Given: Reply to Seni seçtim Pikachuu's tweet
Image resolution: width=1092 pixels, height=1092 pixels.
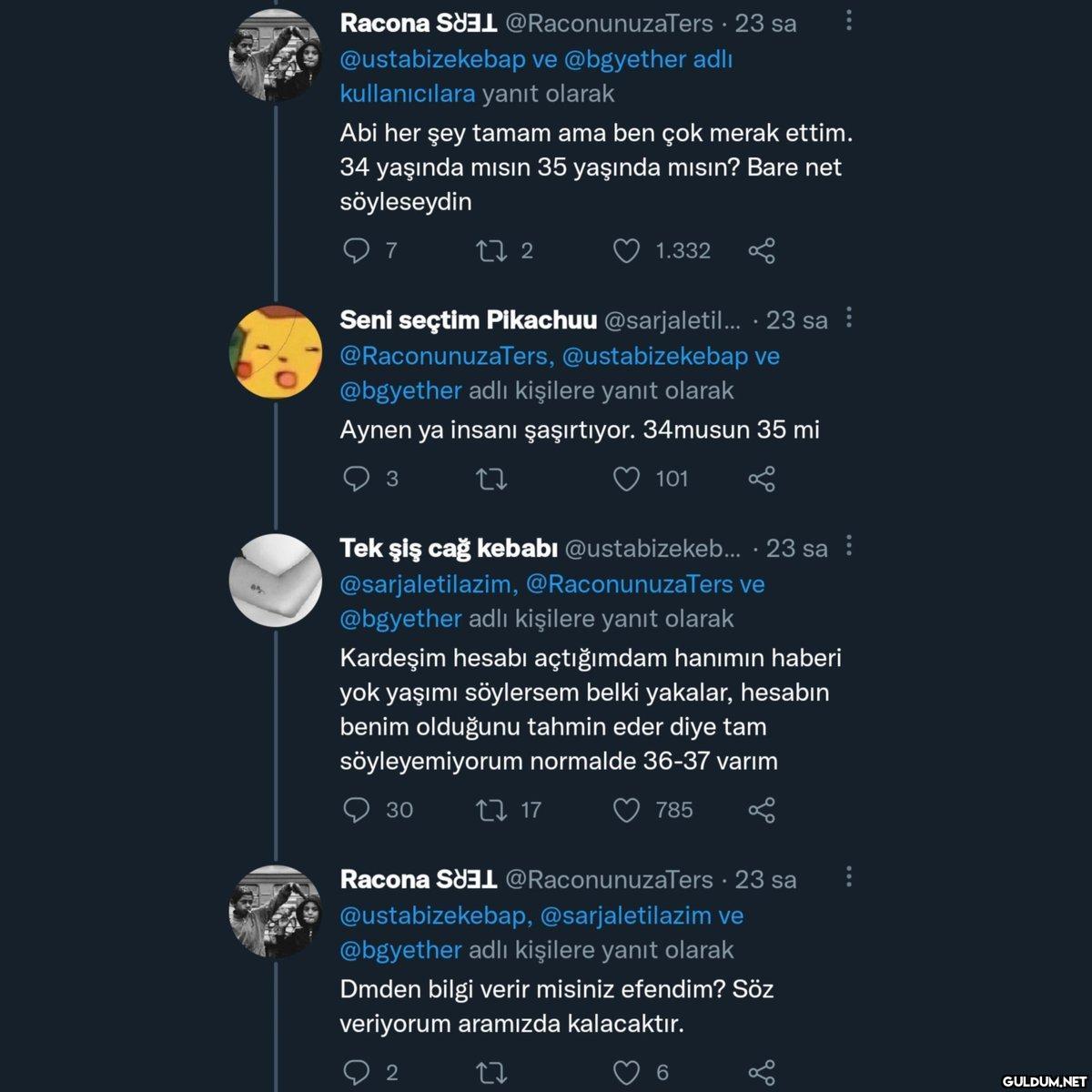Looking at the screenshot, I should [356, 479].
